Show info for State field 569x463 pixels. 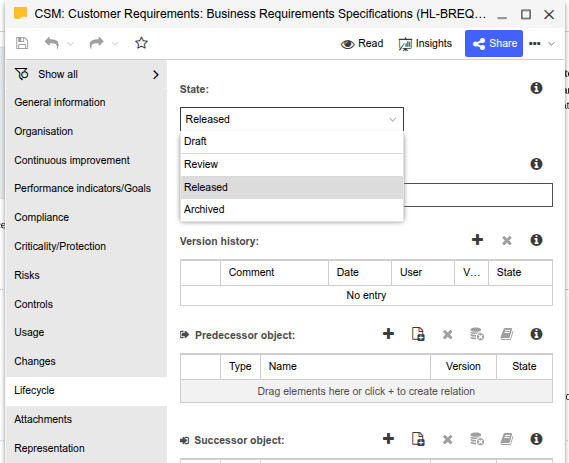pos(536,88)
